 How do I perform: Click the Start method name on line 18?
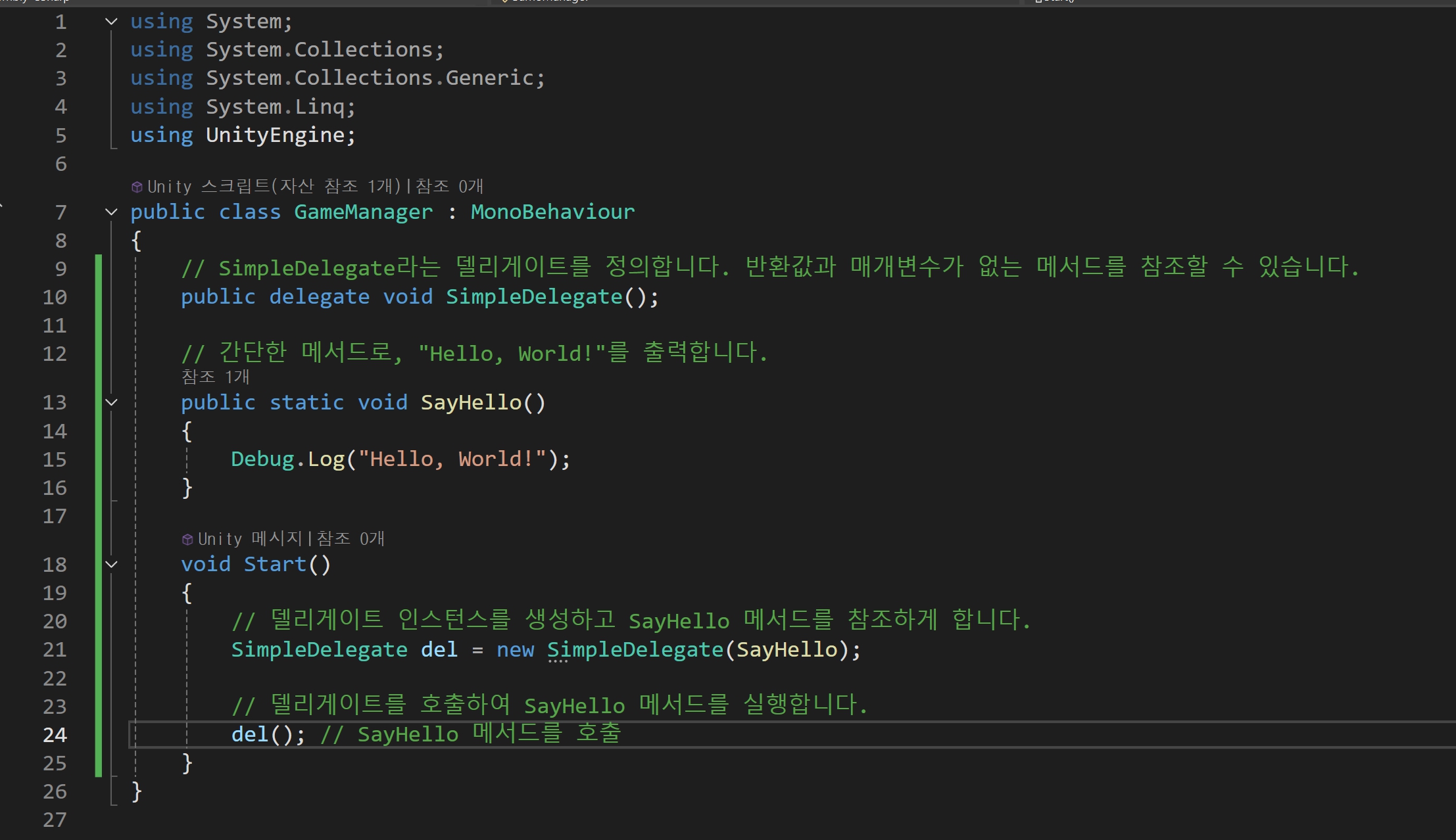(x=275, y=564)
